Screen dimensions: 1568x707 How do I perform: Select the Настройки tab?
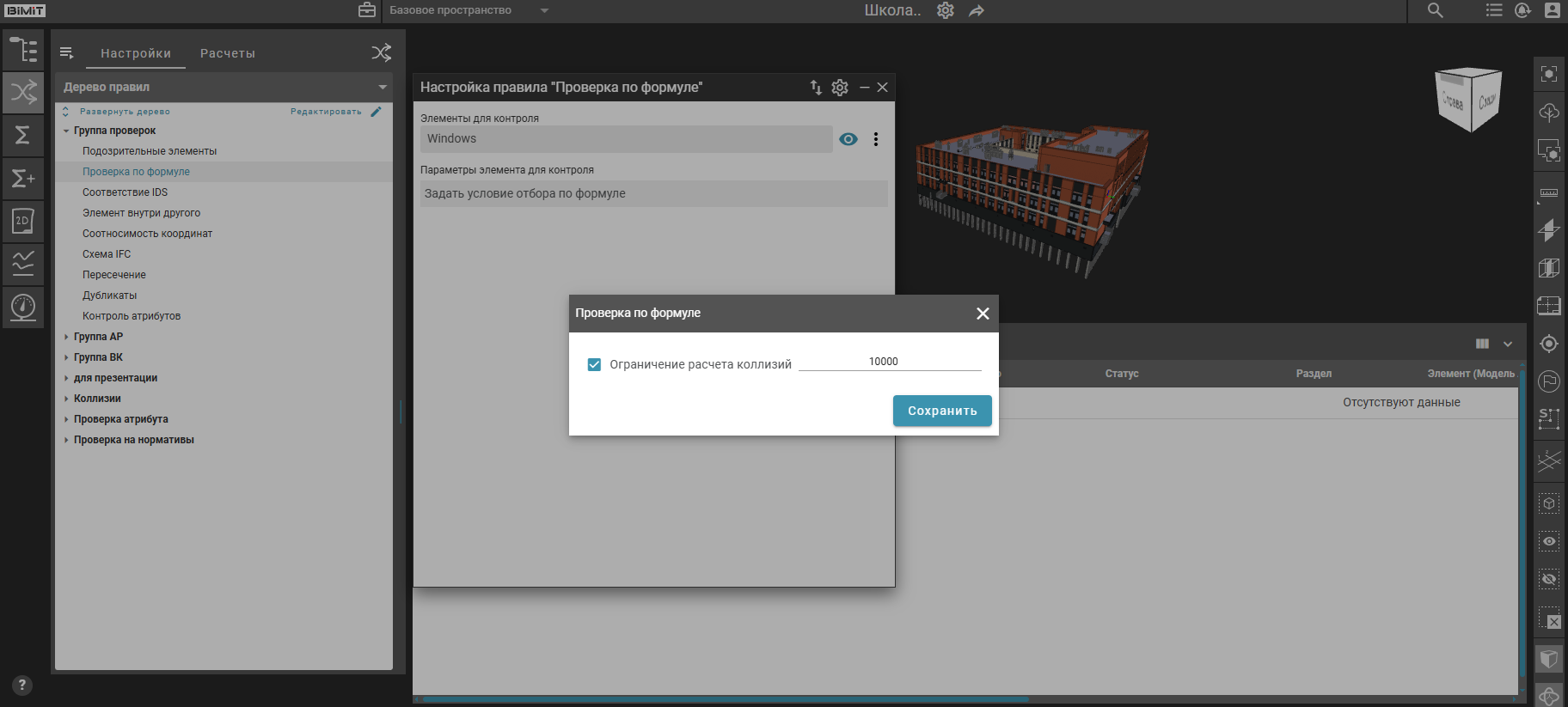click(x=136, y=53)
